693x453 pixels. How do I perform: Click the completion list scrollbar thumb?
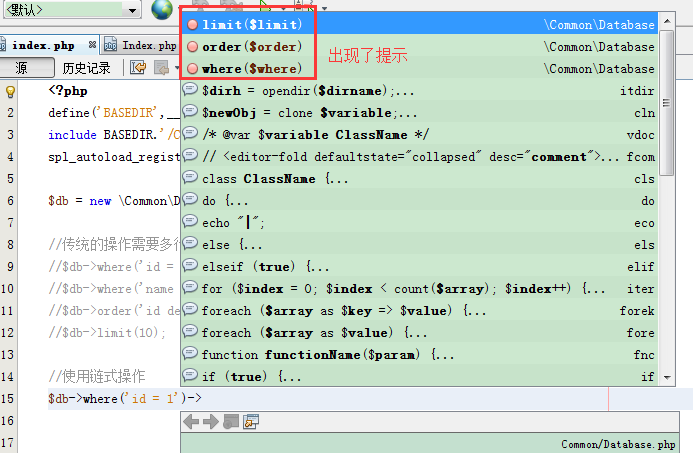666,103
